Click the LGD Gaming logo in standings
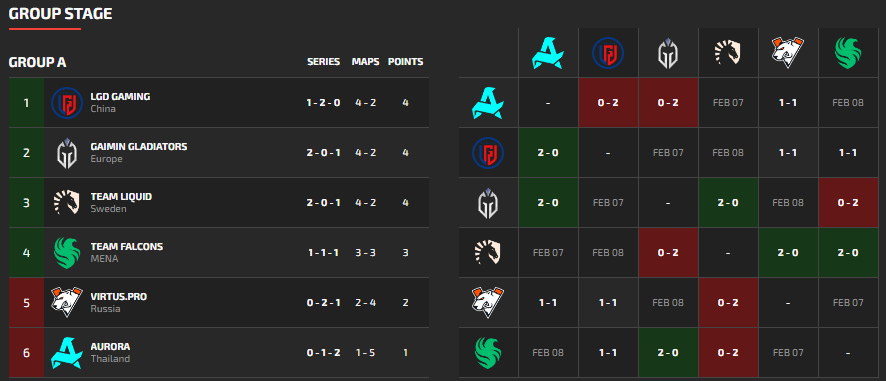 coord(67,103)
